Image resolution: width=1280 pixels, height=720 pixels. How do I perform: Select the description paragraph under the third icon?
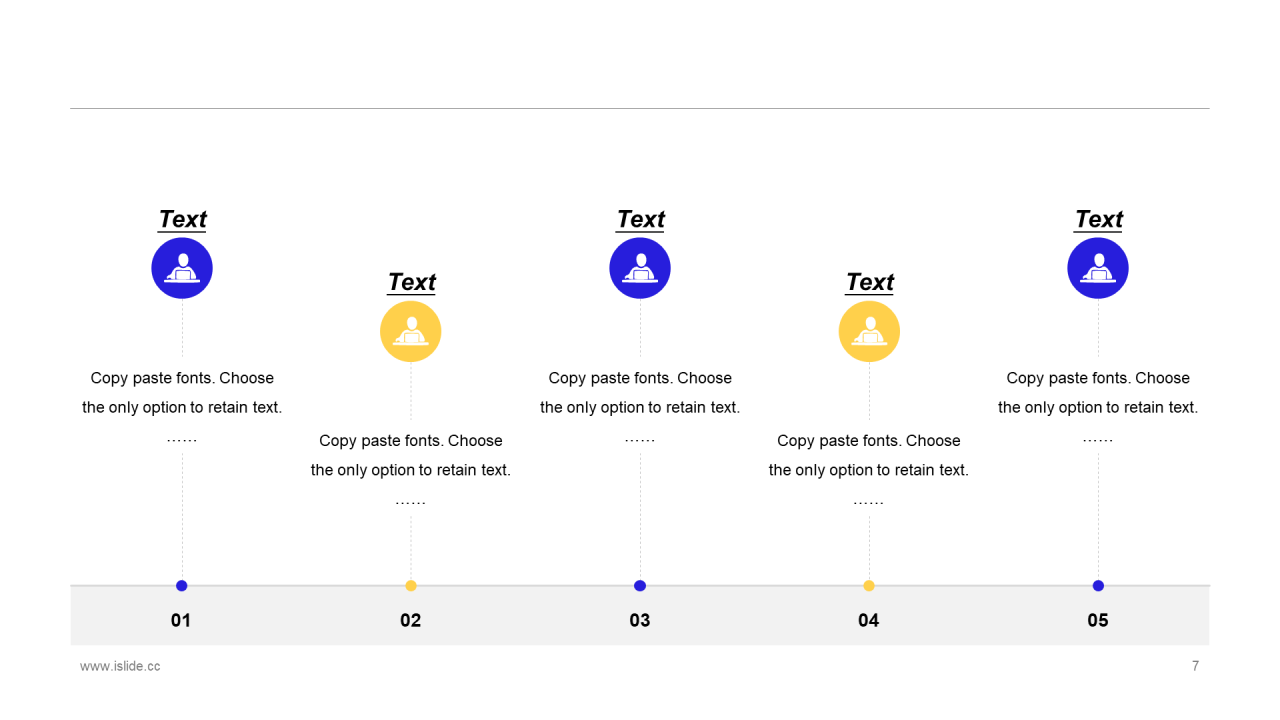tap(640, 407)
